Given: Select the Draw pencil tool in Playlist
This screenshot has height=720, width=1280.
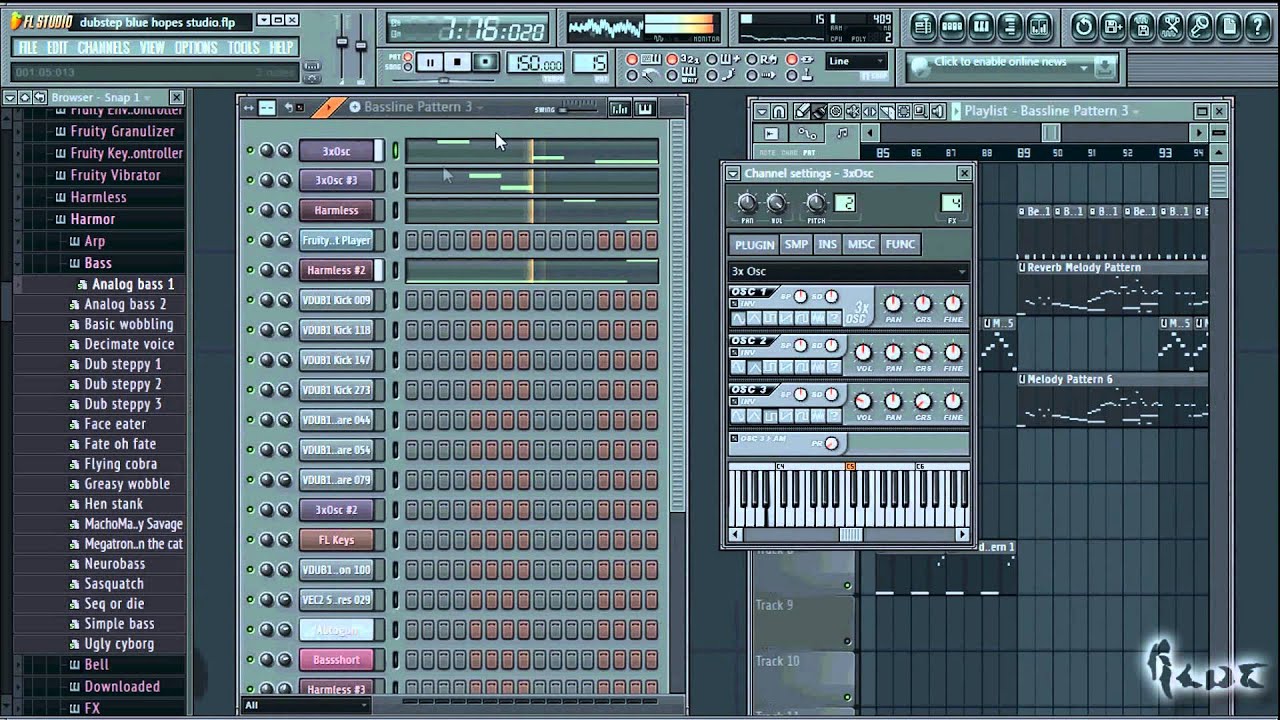Looking at the screenshot, I should pos(802,111).
